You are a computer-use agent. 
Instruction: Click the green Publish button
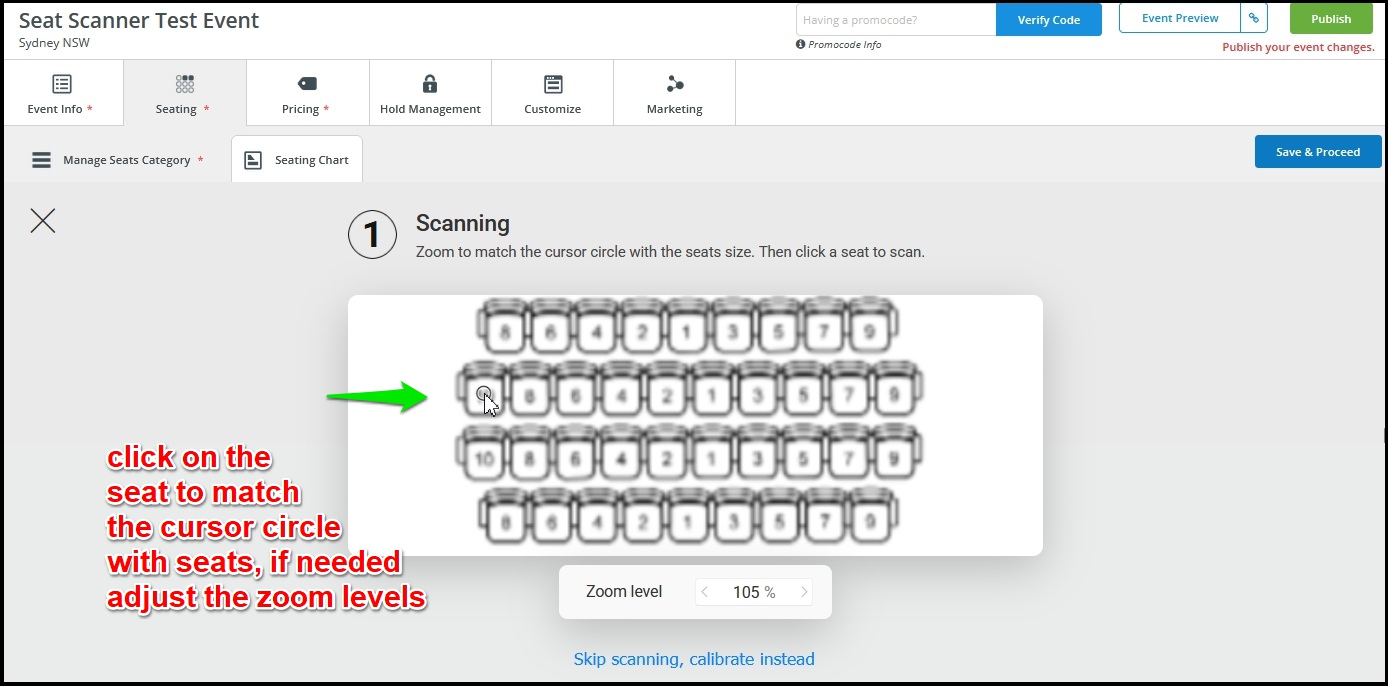[x=1331, y=18]
